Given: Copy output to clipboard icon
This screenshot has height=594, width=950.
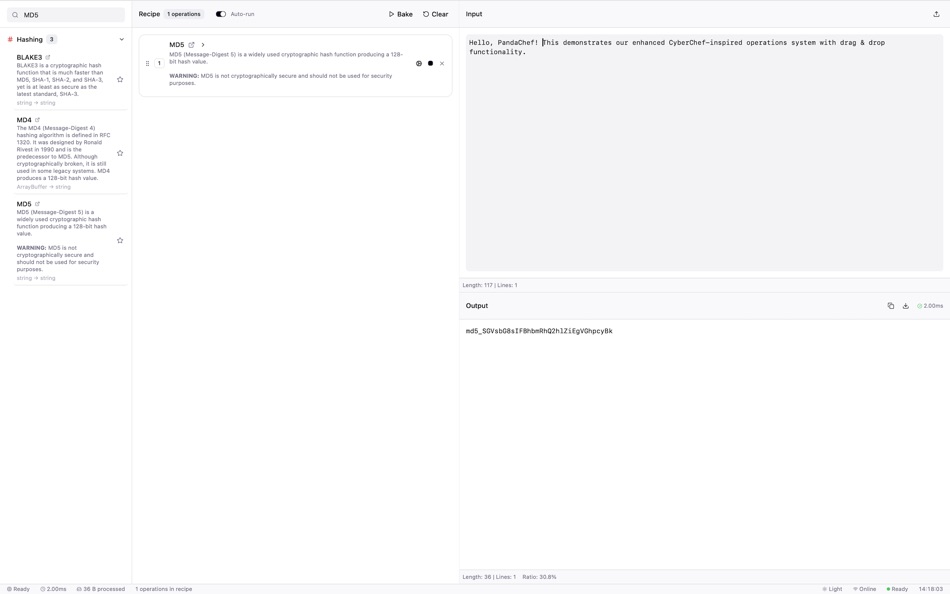Looking at the screenshot, I should pyautogui.click(x=891, y=306).
